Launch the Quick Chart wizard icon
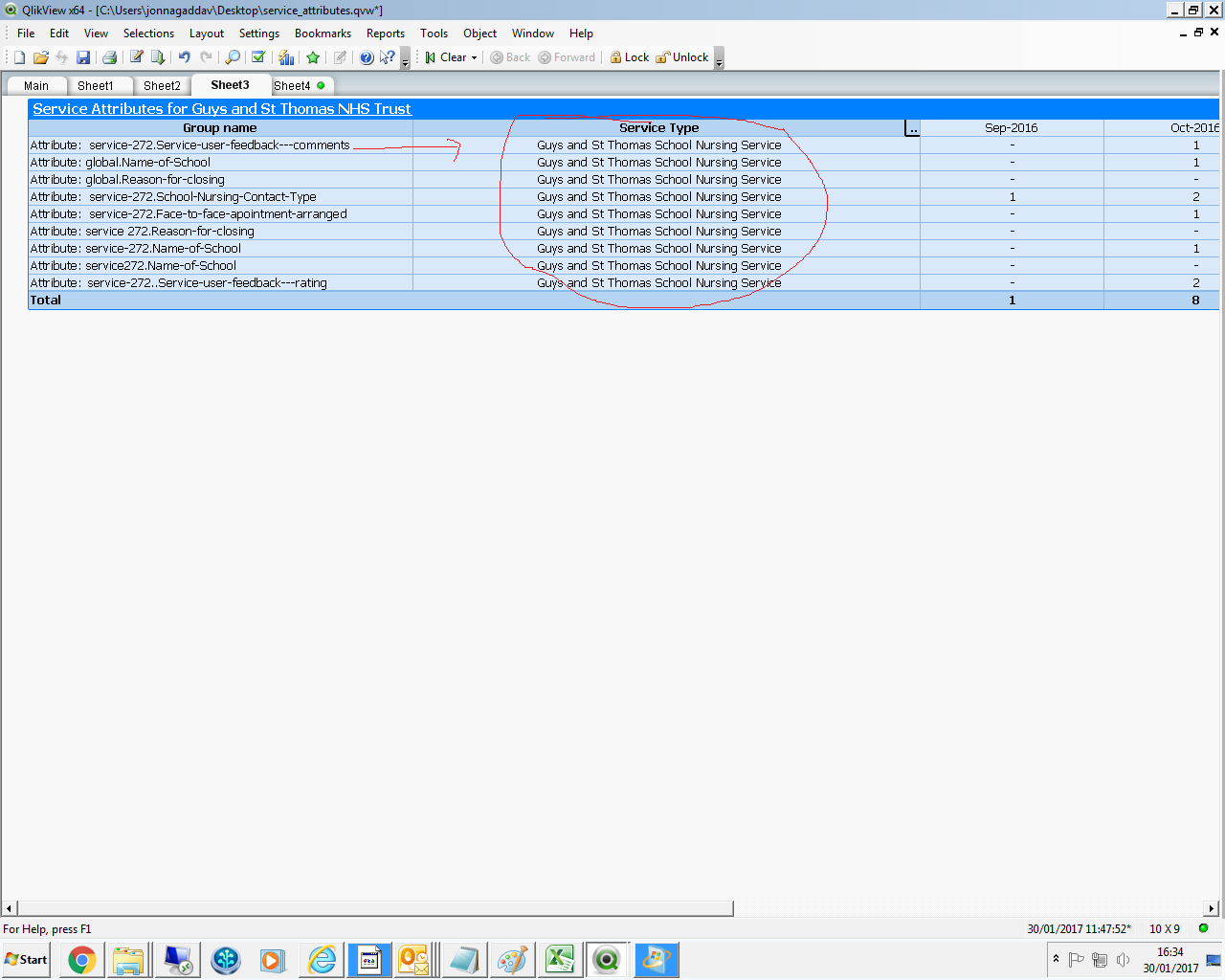 pos(286,57)
